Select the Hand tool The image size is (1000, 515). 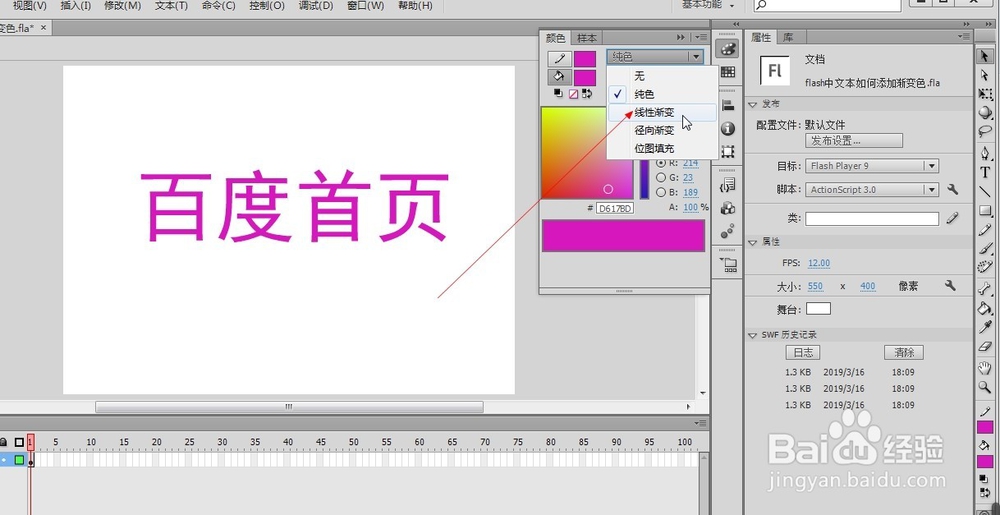[x=985, y=368]
